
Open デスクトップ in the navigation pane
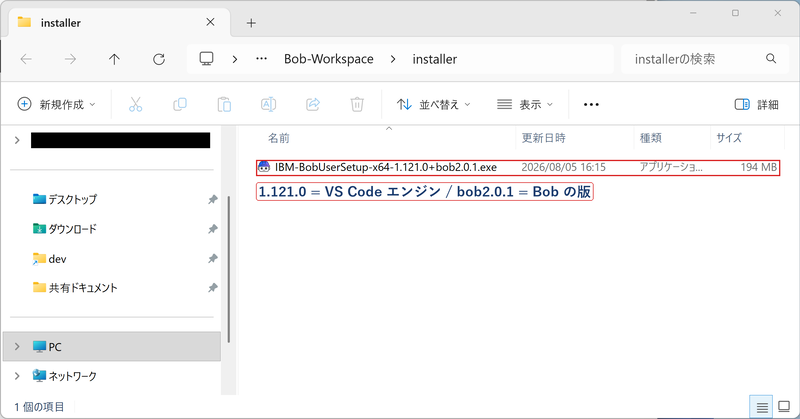(x=72, y=200)
